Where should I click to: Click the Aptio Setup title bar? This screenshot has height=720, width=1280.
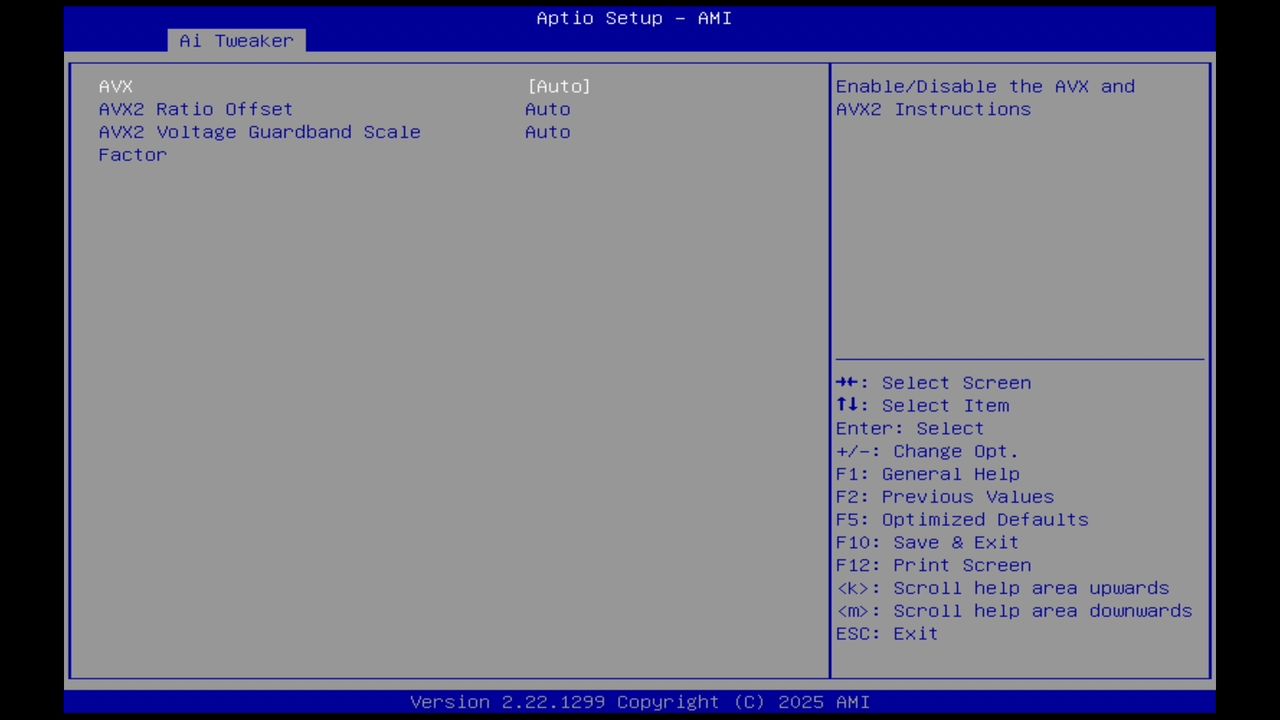[x=633, y=18]
